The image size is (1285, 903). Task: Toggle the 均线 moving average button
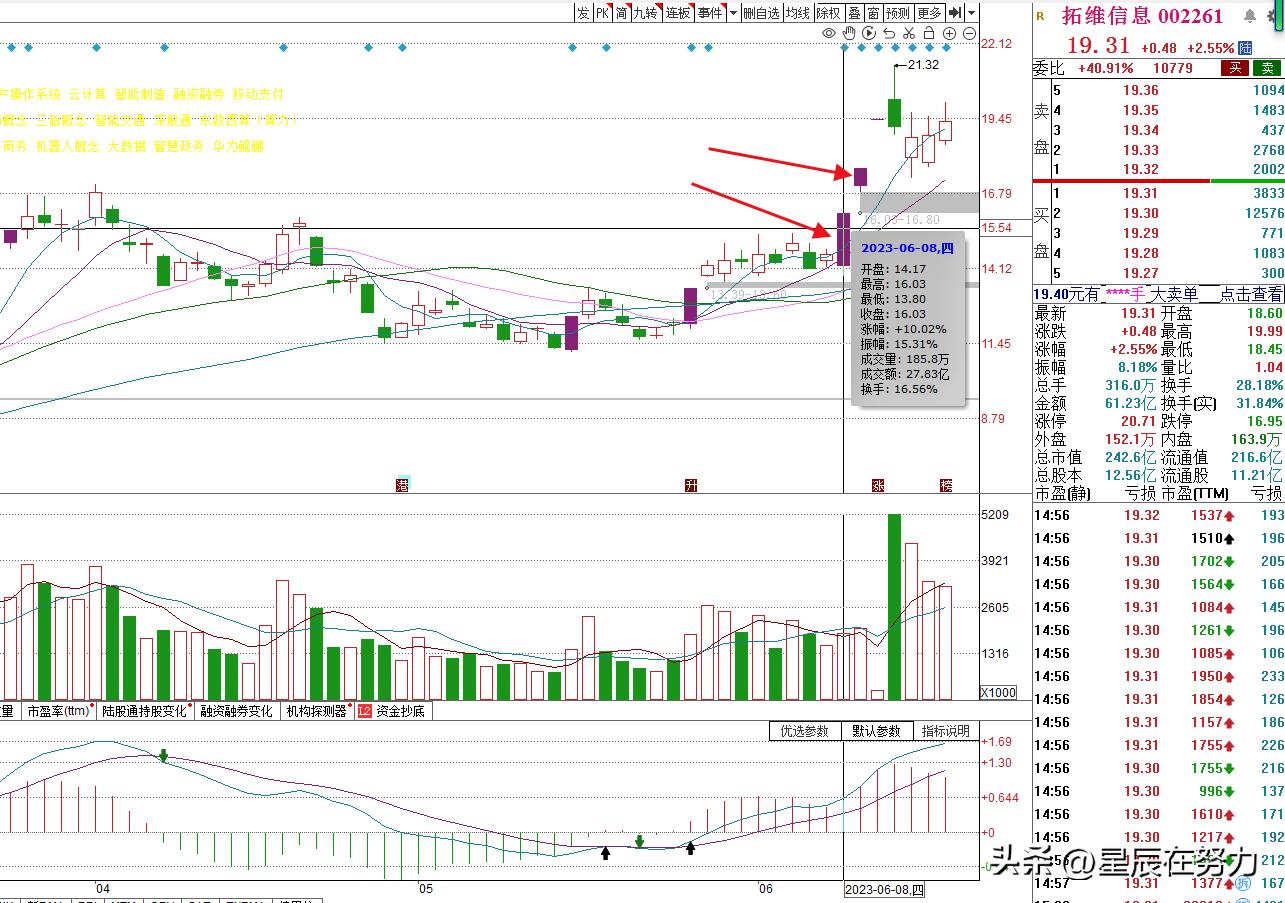[x=797, y=13]
